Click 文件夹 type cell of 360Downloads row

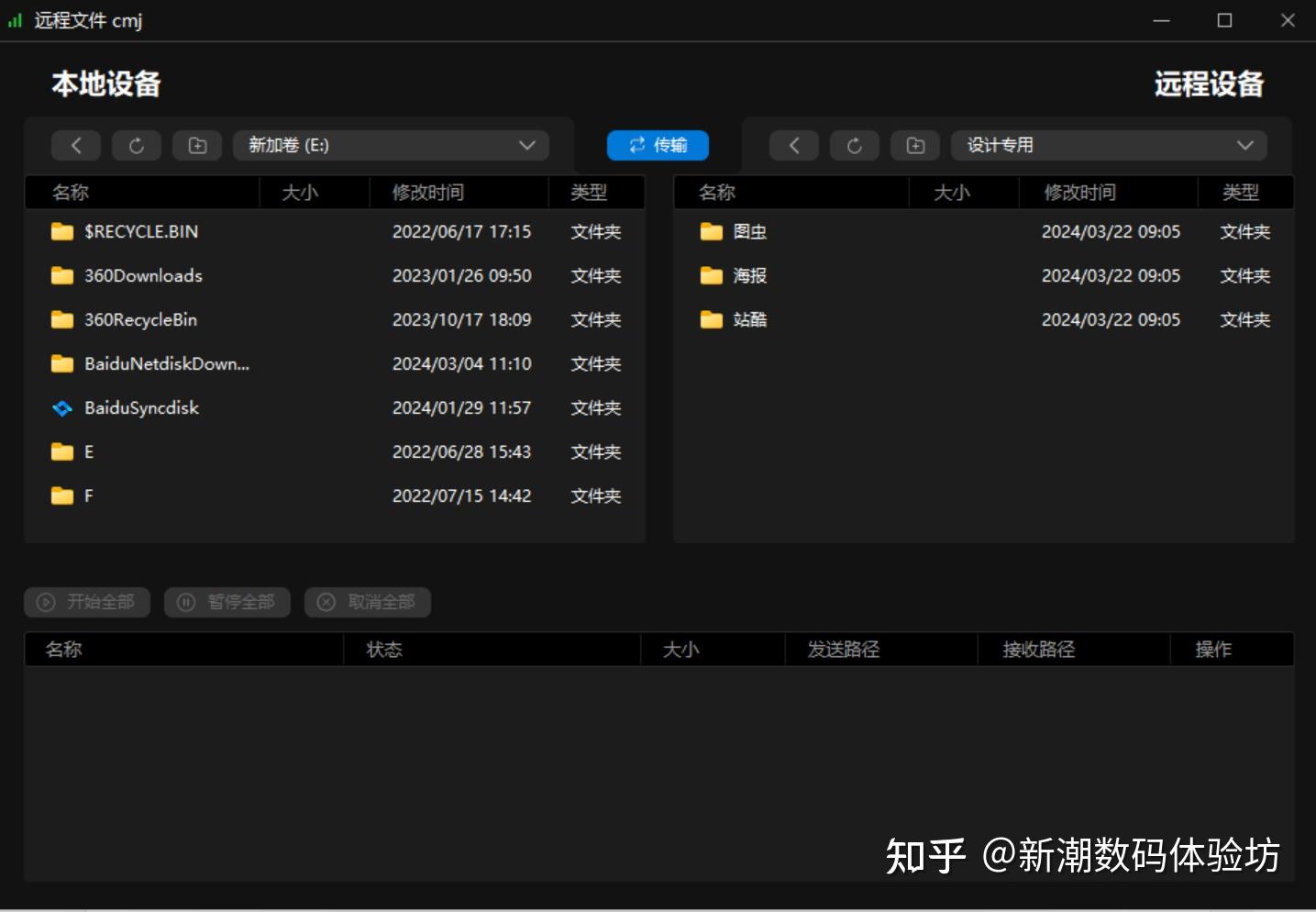coord(596,275)
